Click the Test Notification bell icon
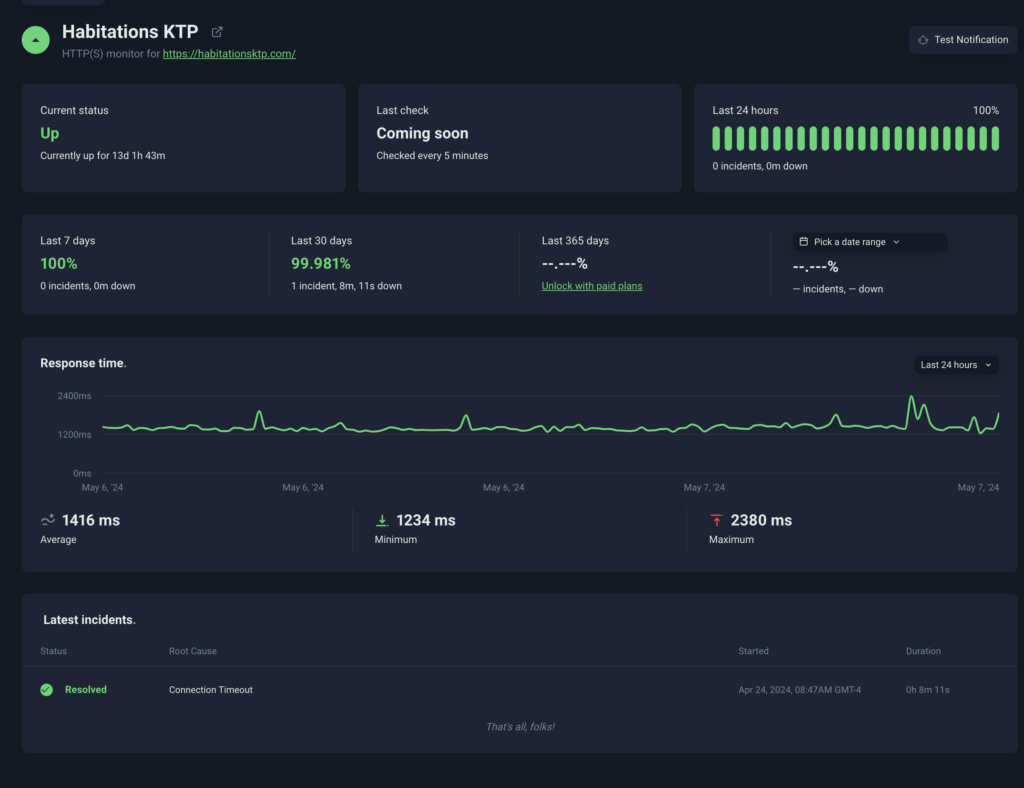Viewport: 1024px width, 788px height. pyautogui.click(x=922, y=40)
